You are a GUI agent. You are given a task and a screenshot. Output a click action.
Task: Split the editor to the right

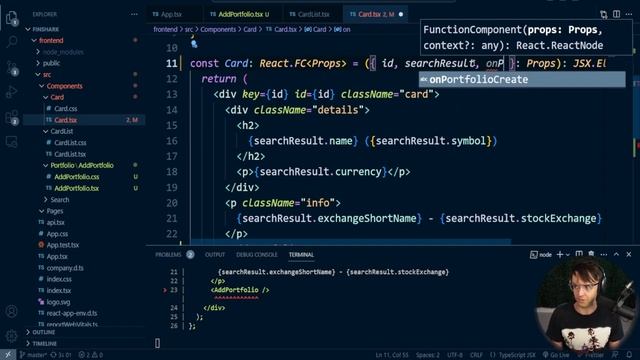click(x=616, y=14)
